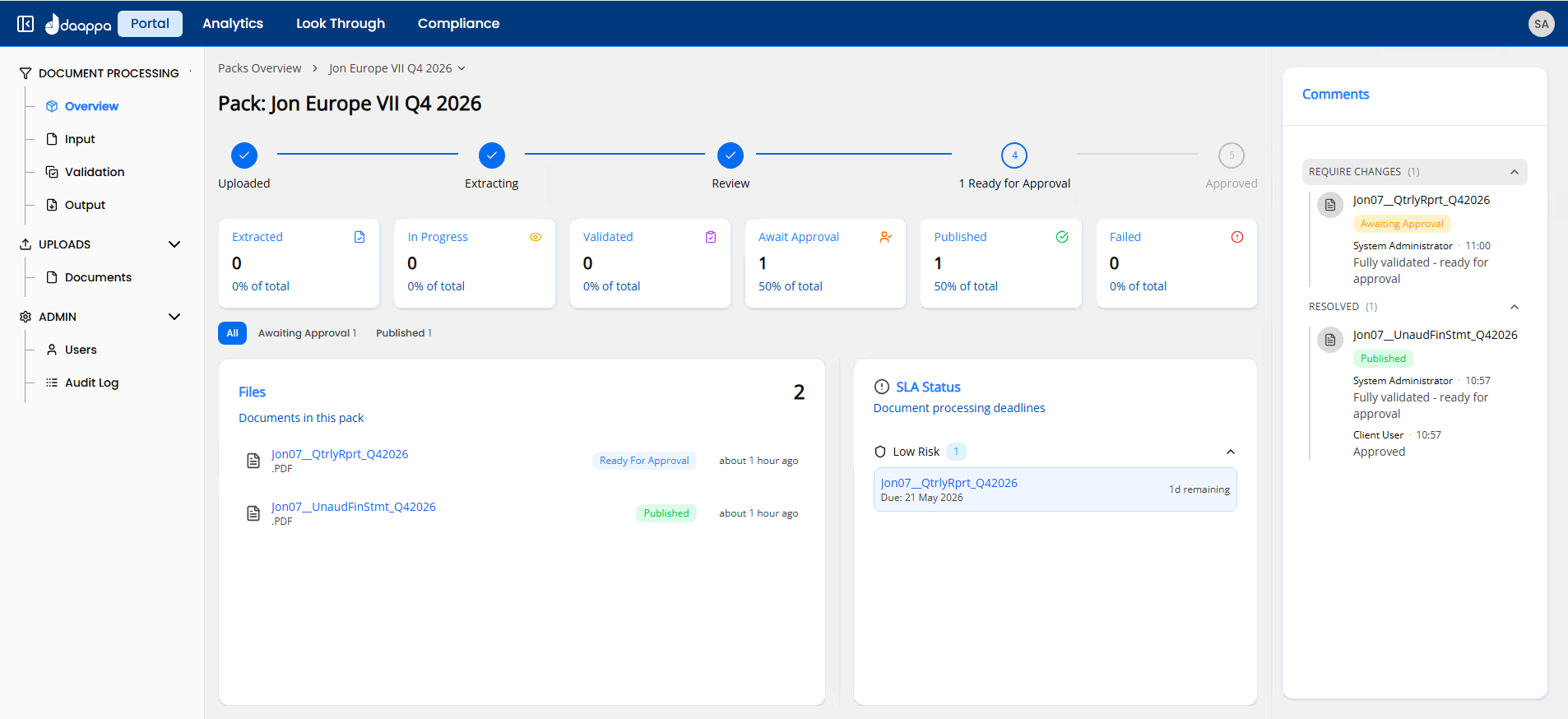Click file icon beside Jon07__UnaudFinStmt_Q42026 in Files
This screenshot has width=1568, height=719.
(253, 513)
